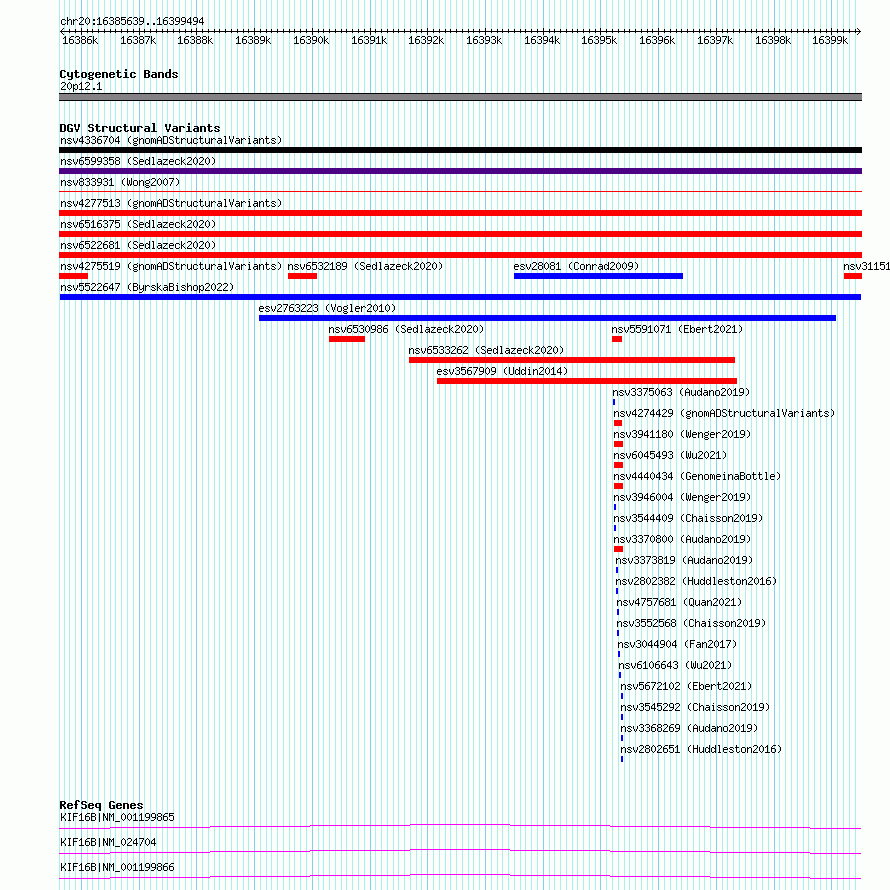This screenshot has width=890, height=890.
Task: Click the gray 20p12.1 cytogenetic band bar
Action: 460,97
